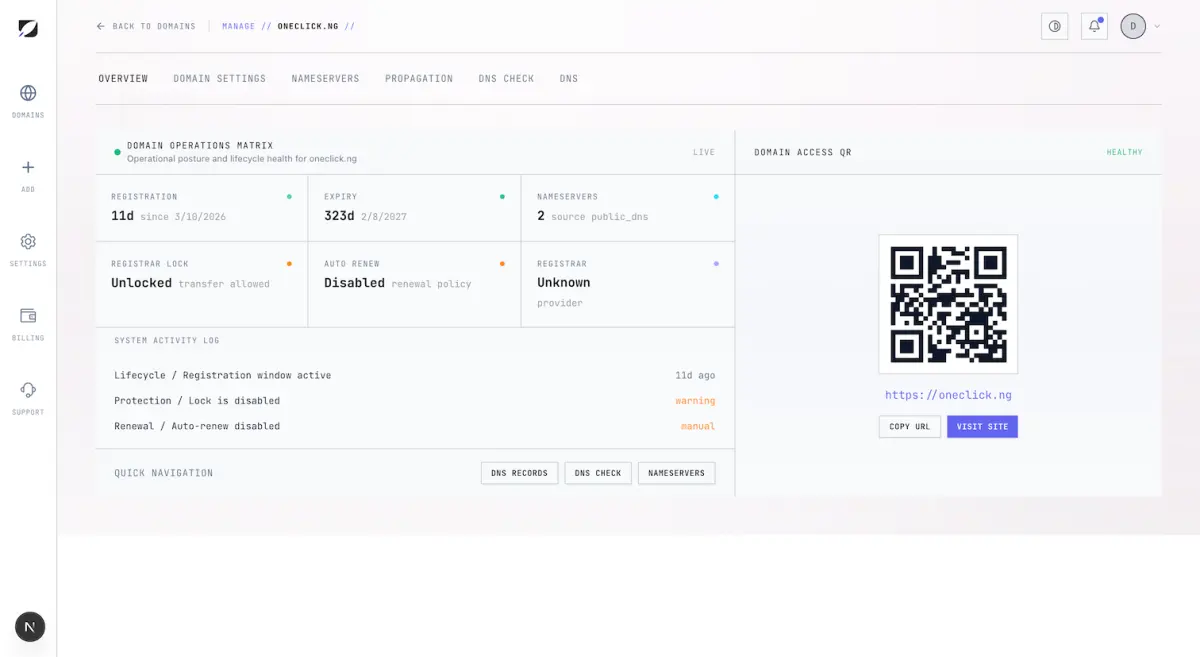1200x657 pixels.
Task: Open the Propagation tab
Action: (419, 78)
